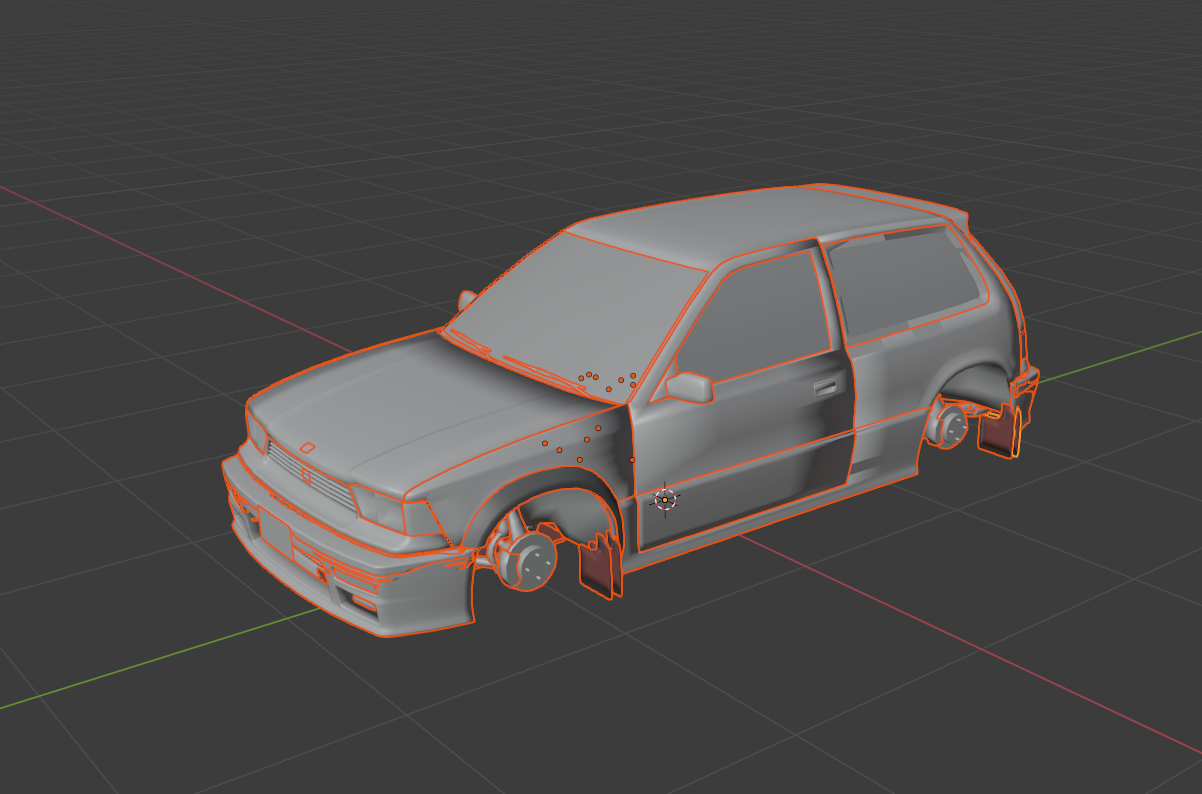This screenshot has width=1202, height=794.
Task: Select the far-side mirror beside the windshield
Action: (467, 300)
